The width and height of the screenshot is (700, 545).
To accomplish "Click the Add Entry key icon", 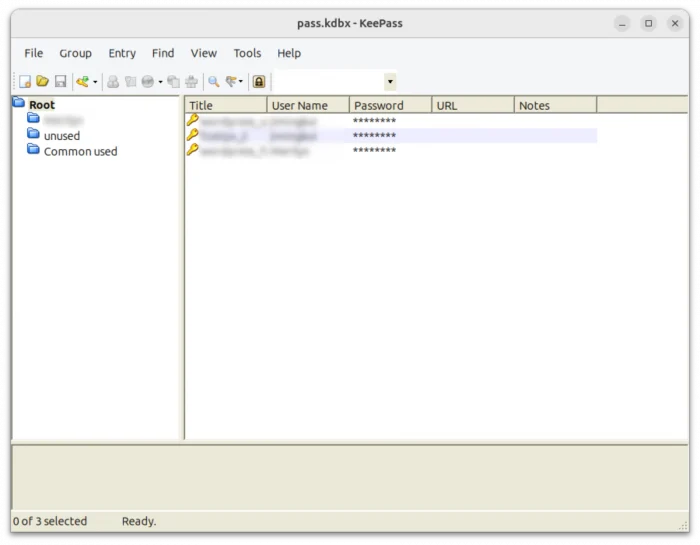I will tap(82, 82).
